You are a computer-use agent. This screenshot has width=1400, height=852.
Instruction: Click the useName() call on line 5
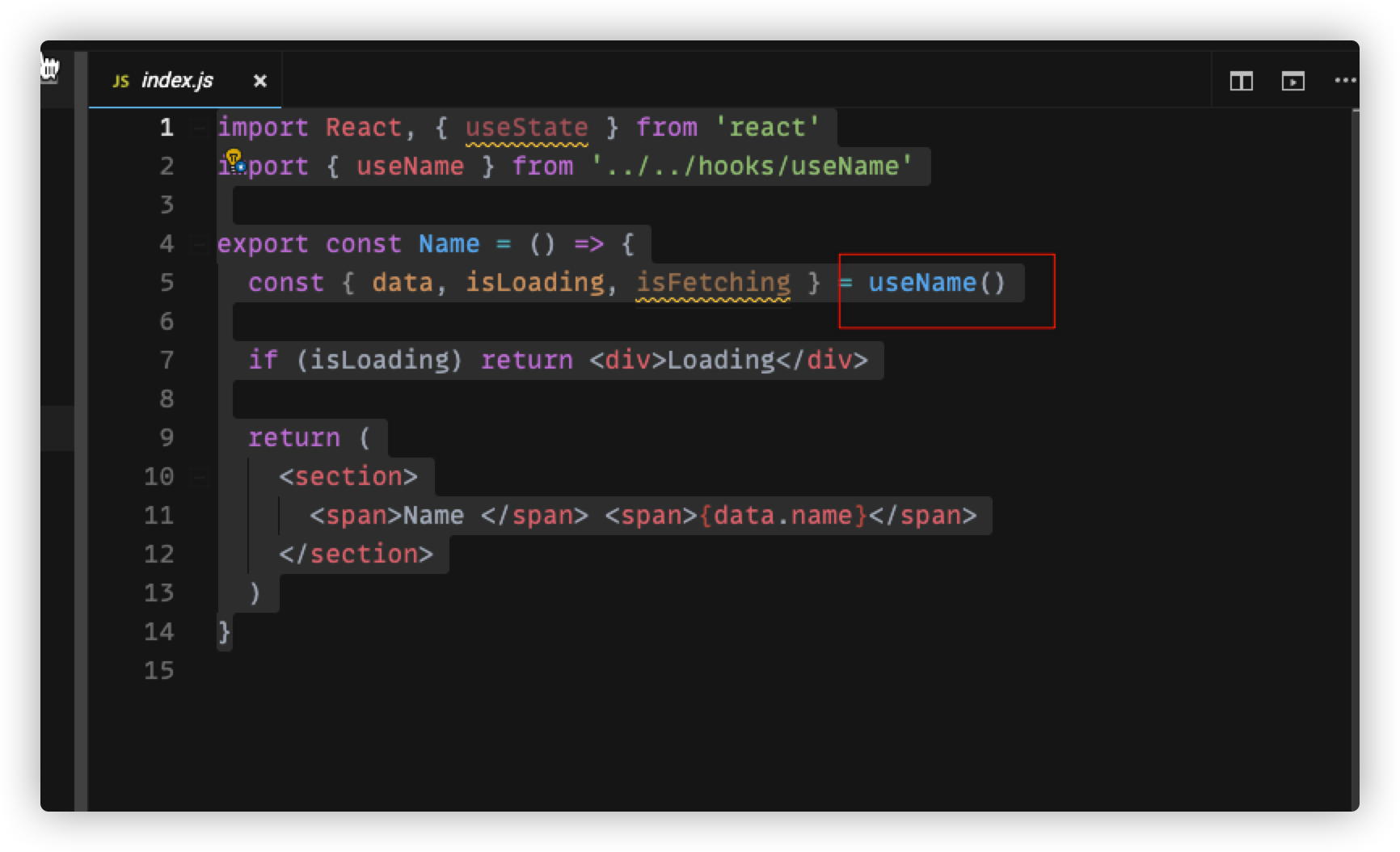pyautogui.click(x=936, y=283)
